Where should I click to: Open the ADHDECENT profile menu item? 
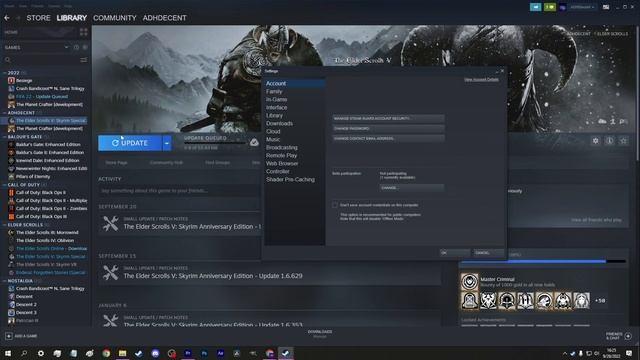164,18
